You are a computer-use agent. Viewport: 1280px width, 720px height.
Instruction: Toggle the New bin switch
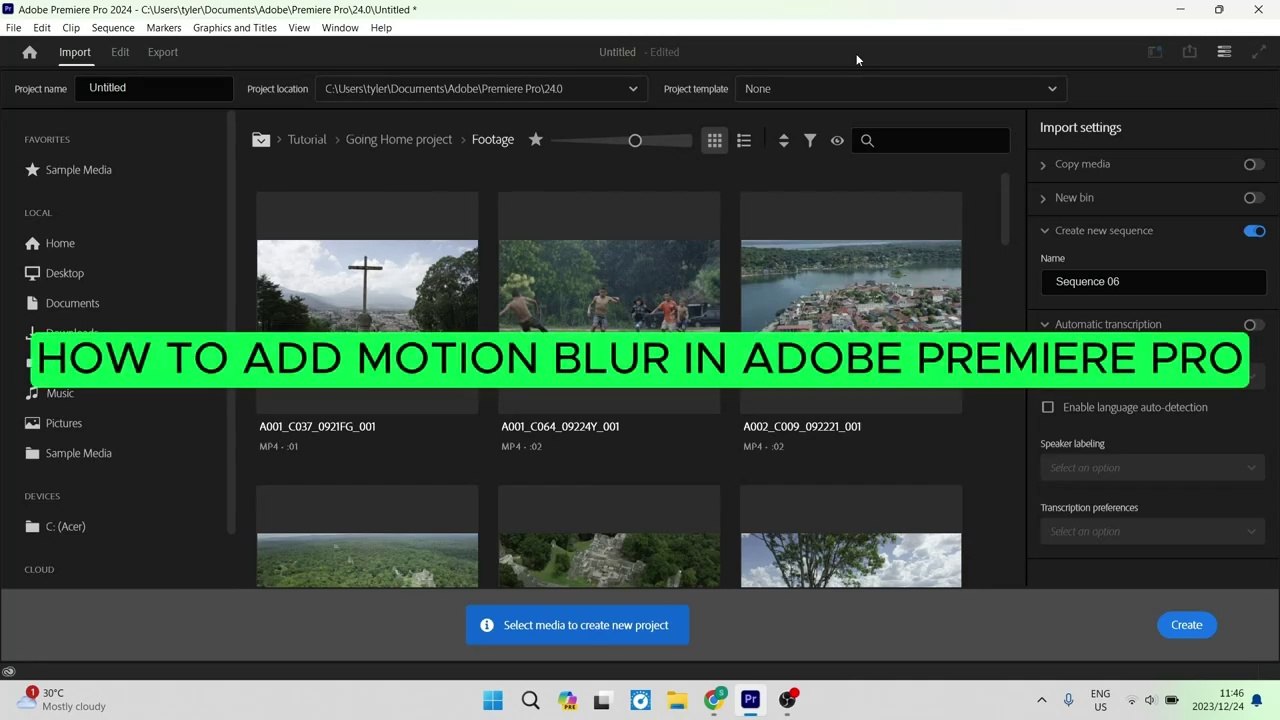[x=1254, y=198]
